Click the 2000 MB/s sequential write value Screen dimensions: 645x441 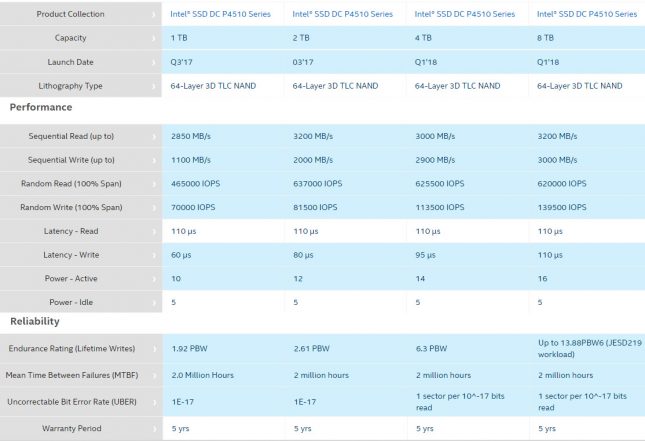coord(313,160)
